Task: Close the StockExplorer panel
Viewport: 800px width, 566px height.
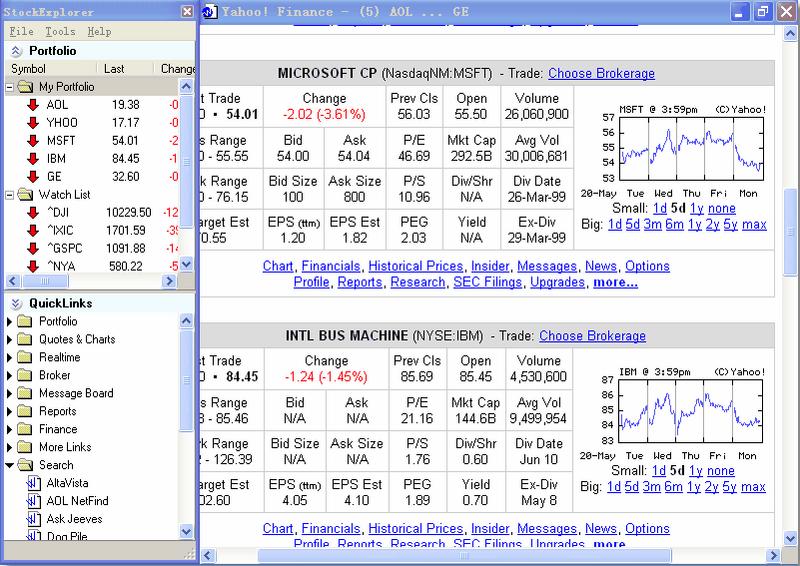Action: [187, 11]
